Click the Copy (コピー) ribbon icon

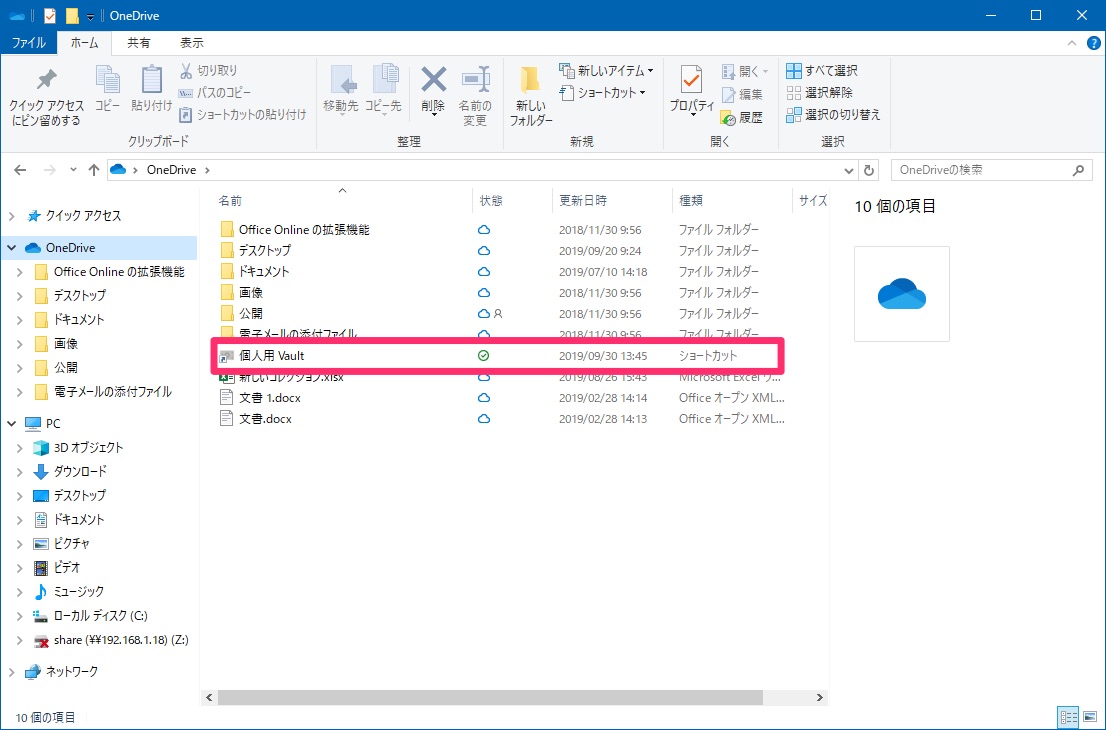[x=107, y=89]
